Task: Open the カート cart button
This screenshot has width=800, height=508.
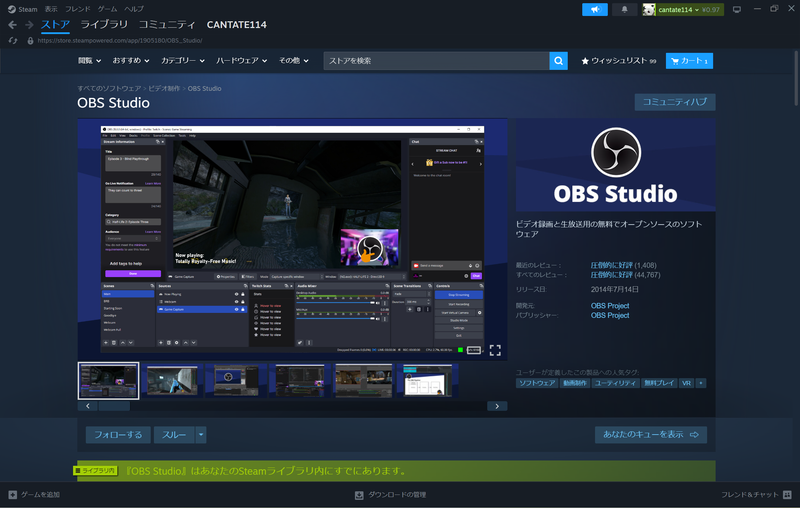Action: pos(689,61)
